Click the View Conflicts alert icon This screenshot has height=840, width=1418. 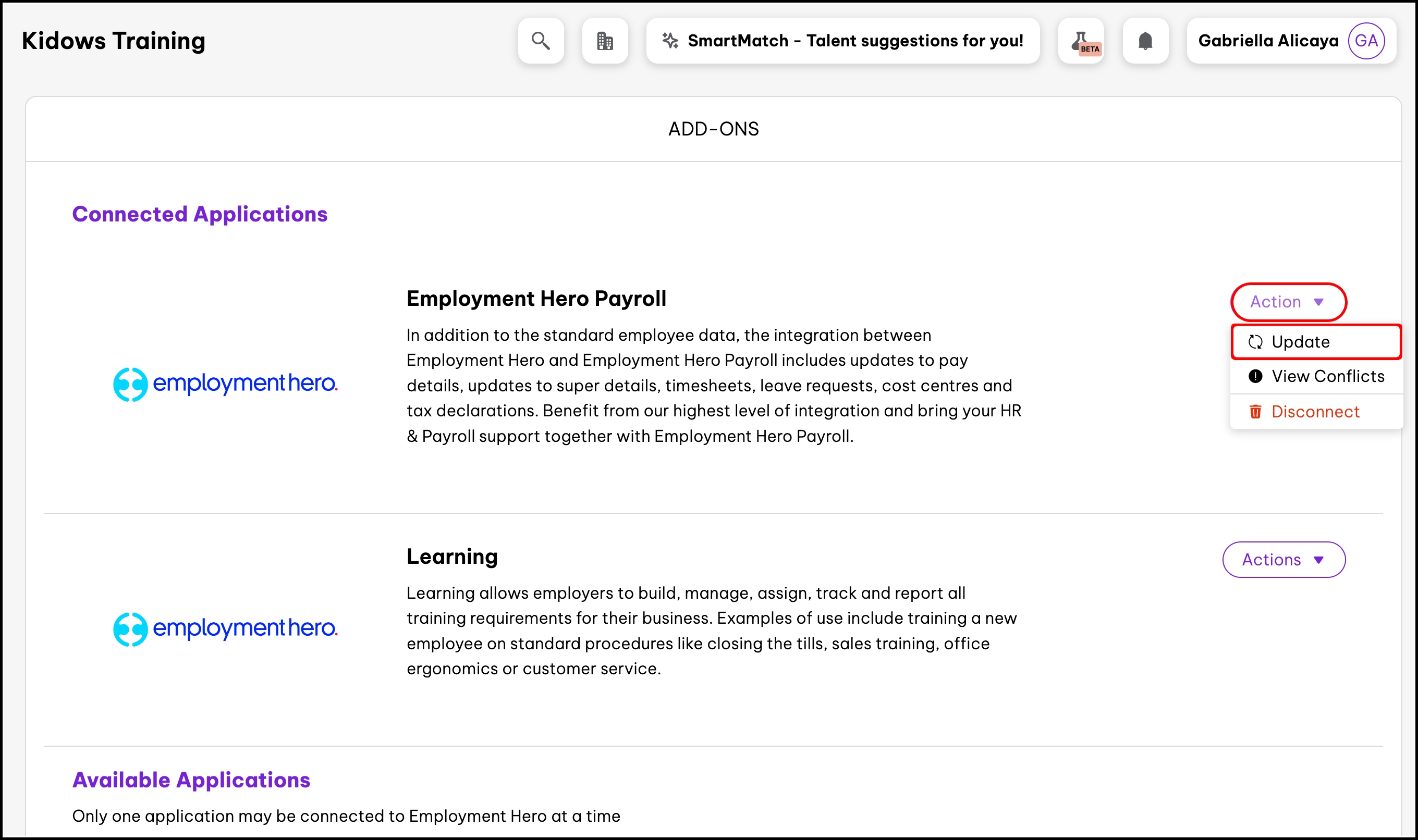pyautogui.click(x=1255, y=376)
